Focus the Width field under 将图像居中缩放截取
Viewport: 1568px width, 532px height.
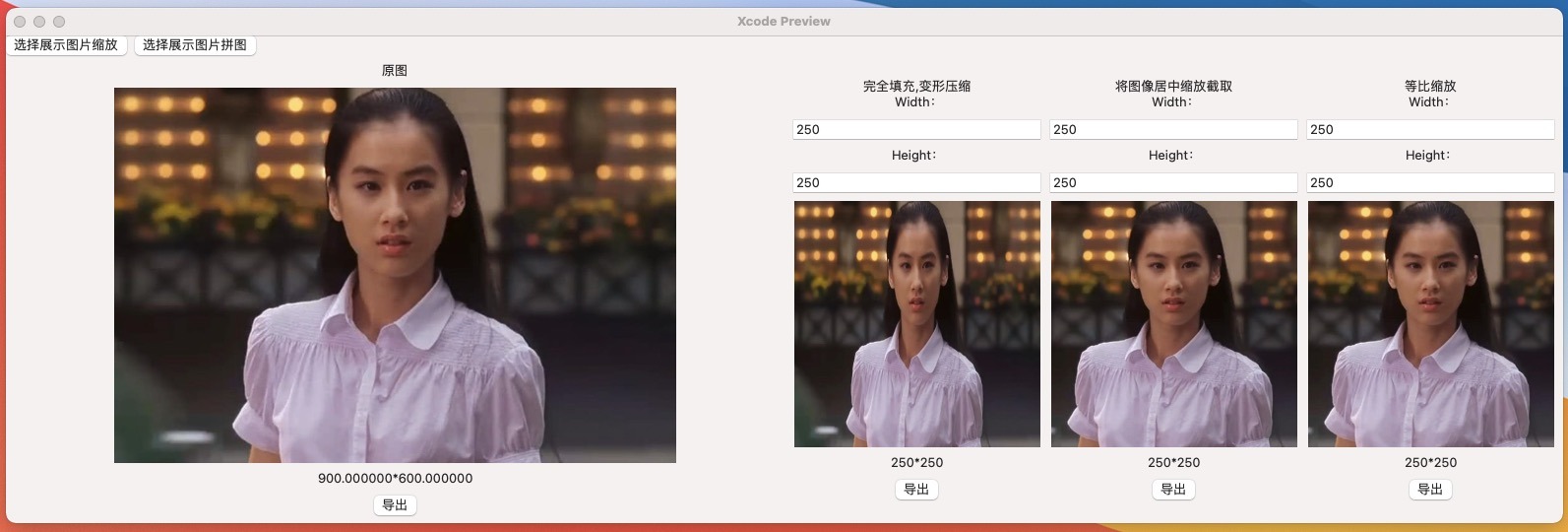(1173, 129)
